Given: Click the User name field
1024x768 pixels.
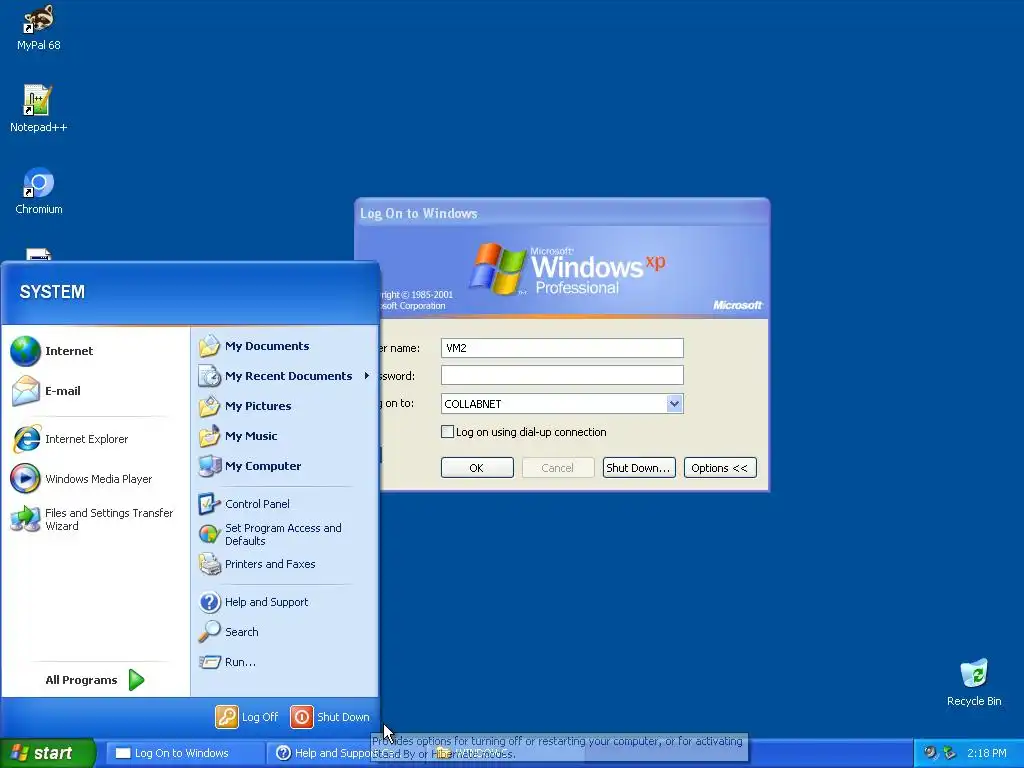Looking at the screenshot, I should [x=562, y=348].
